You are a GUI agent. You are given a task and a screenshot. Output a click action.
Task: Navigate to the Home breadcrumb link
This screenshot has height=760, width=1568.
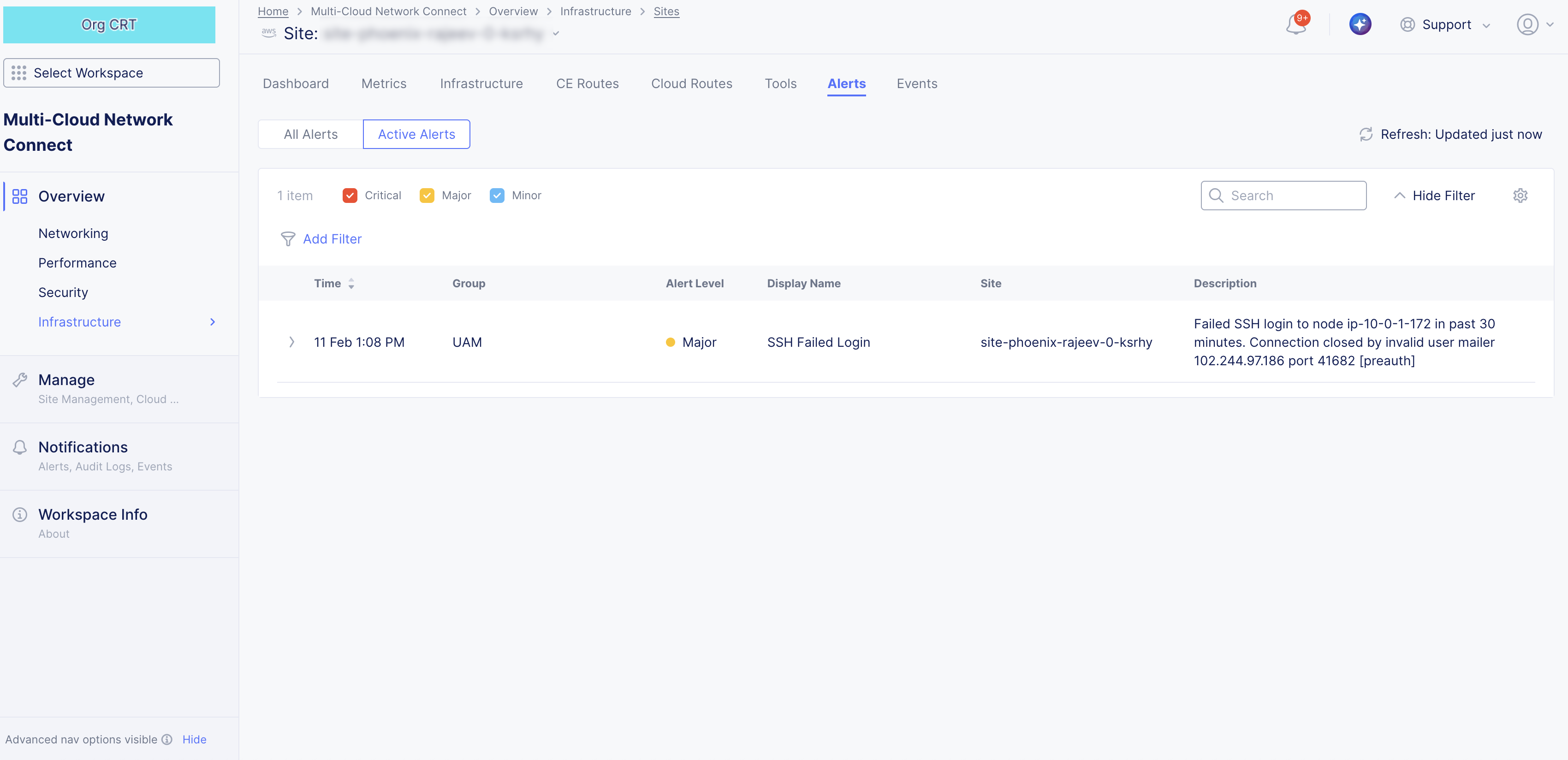(273, 11)
